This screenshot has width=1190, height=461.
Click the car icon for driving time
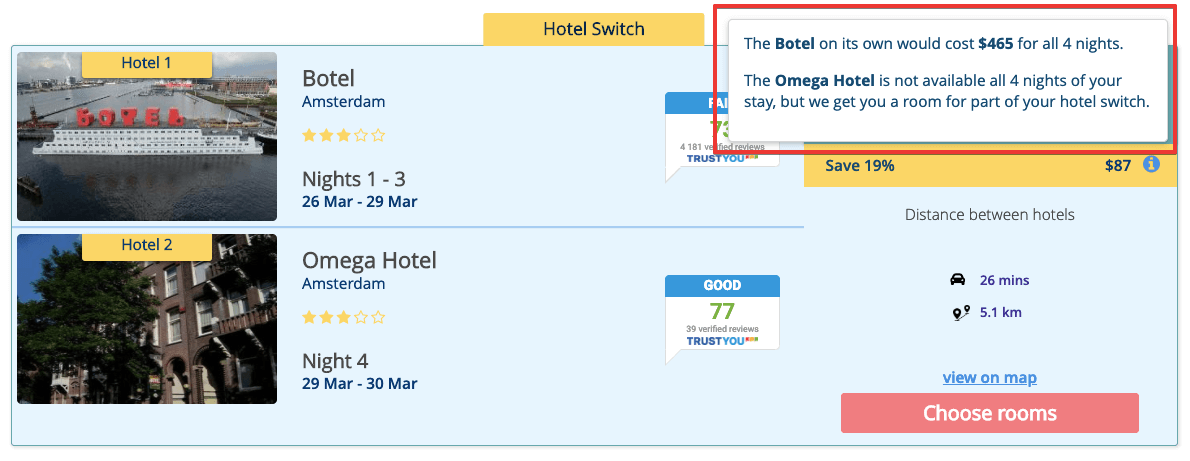click(x=958, y=280)
